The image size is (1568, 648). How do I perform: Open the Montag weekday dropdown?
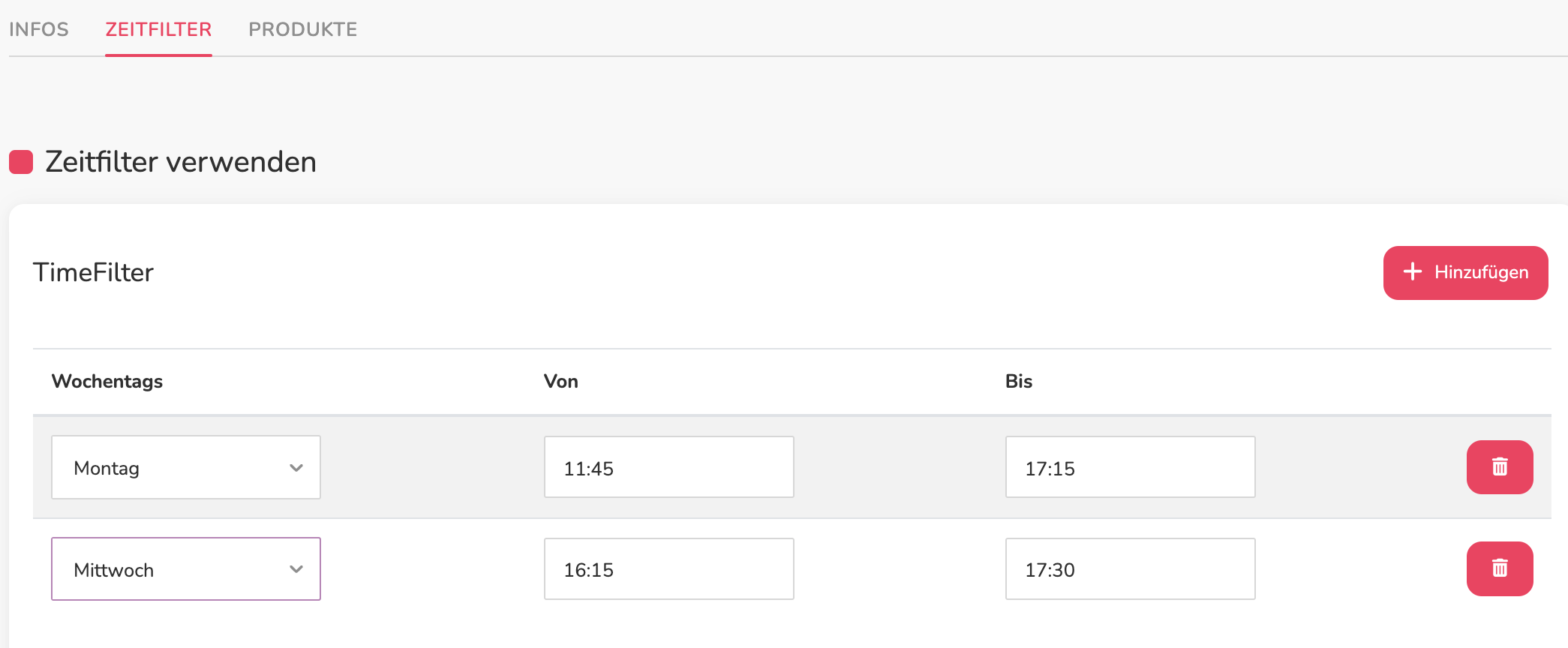coord(186,467)
